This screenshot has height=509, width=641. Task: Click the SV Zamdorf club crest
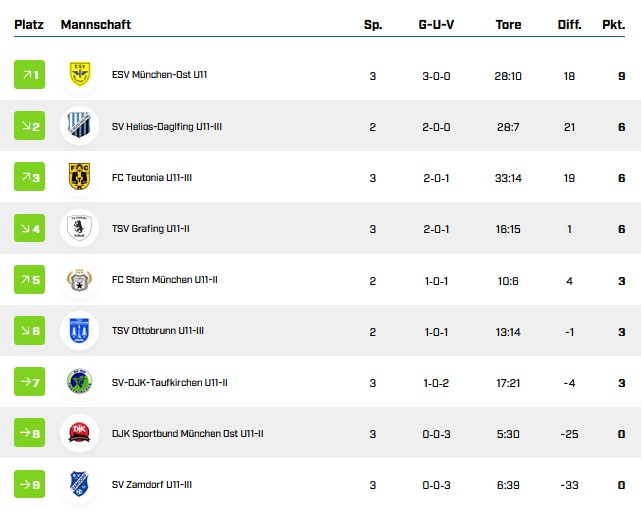click(x=79, y=484)
